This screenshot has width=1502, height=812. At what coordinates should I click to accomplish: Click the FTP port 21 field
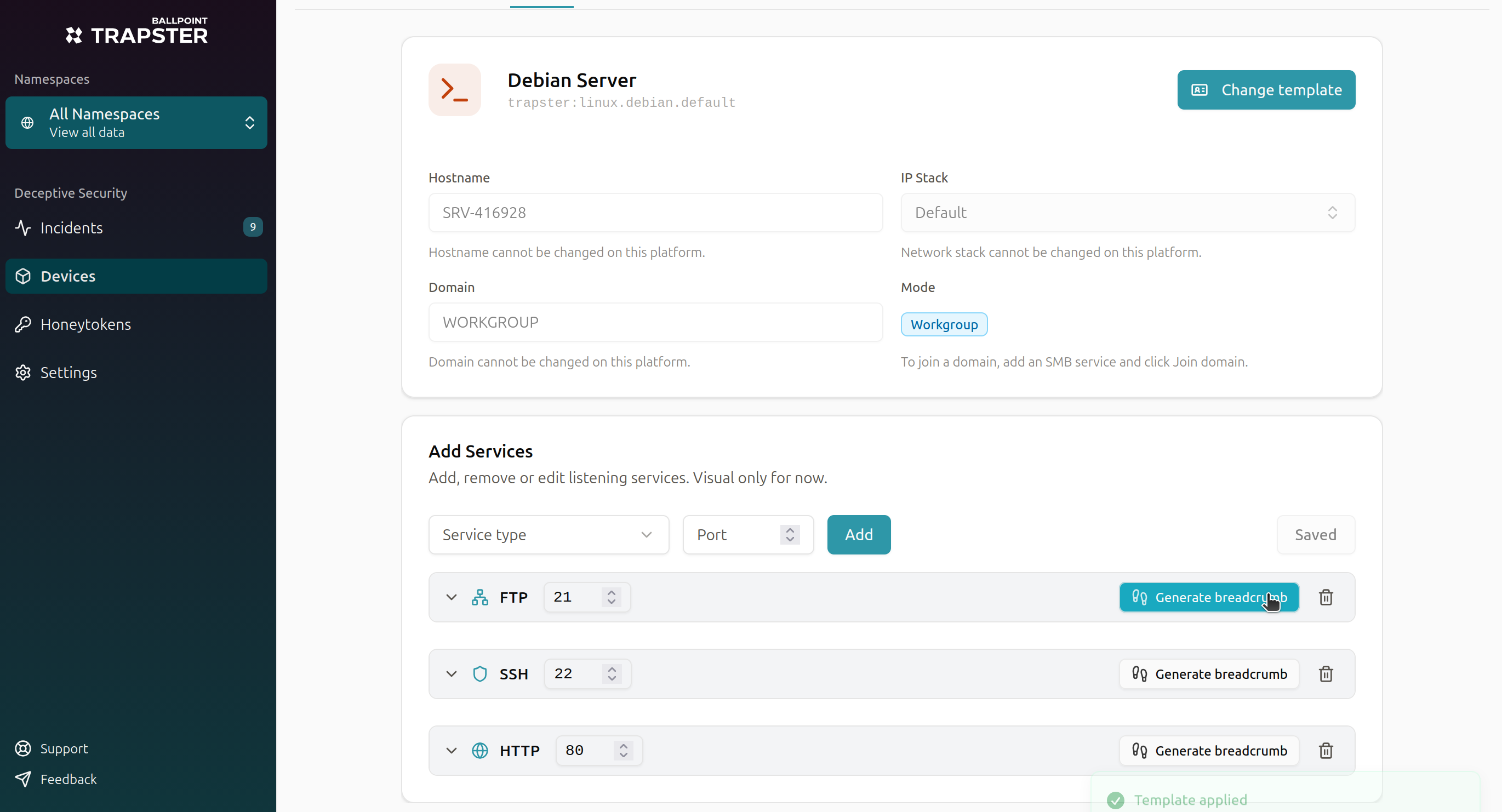point(586,597)
